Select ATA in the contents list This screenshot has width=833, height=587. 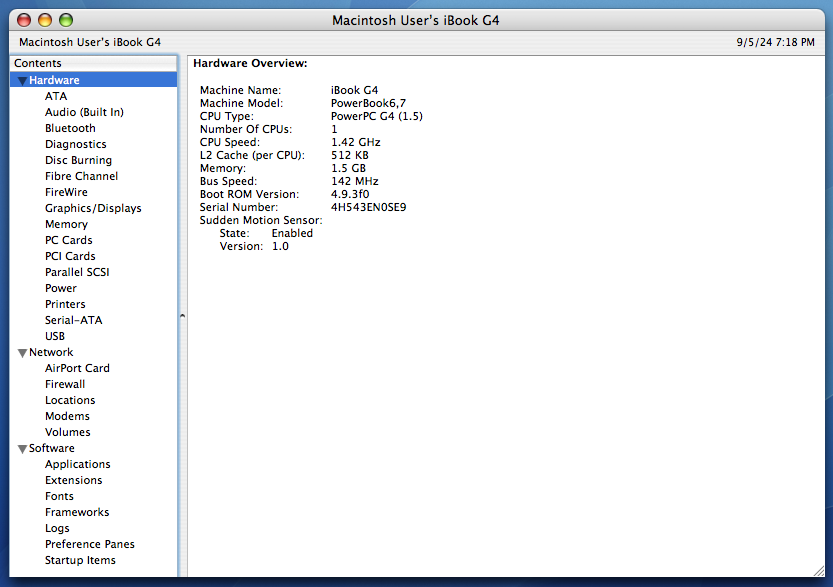pos(56,96)
